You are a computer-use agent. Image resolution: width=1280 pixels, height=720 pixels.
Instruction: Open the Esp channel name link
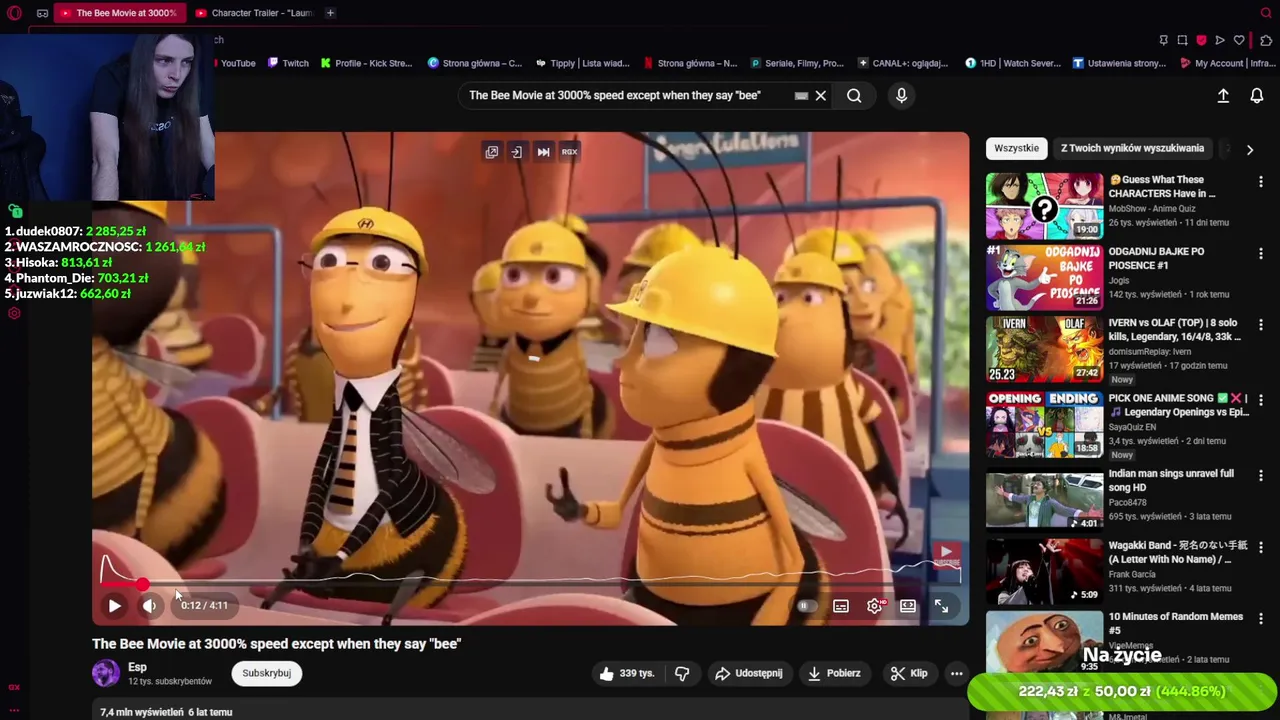pos(137,667)
